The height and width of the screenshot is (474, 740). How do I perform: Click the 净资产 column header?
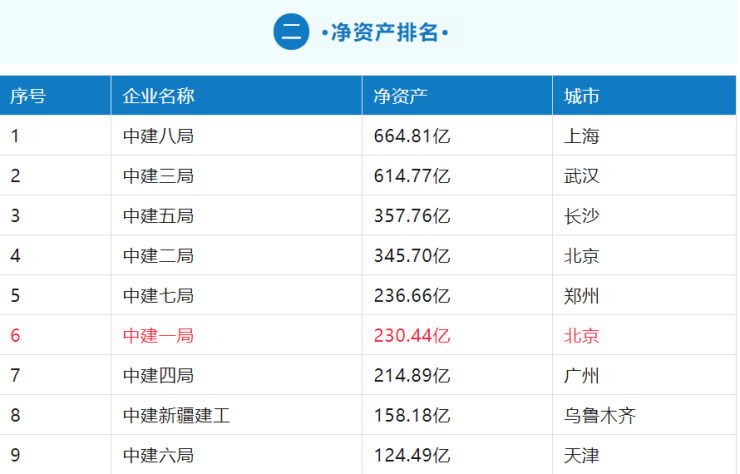coord(401,96)
